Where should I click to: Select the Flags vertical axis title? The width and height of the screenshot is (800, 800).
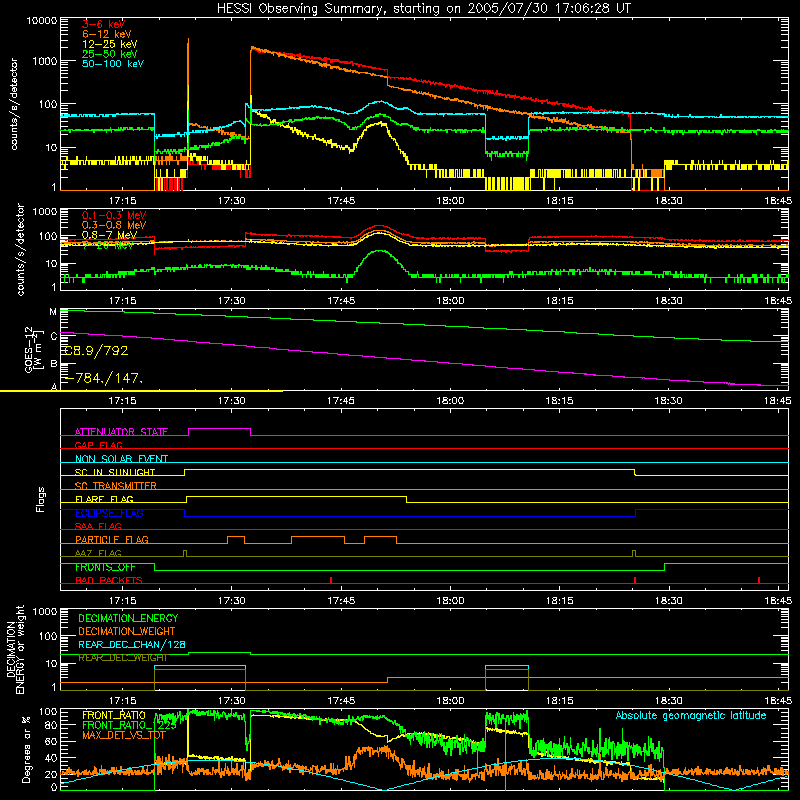point(41,499)
